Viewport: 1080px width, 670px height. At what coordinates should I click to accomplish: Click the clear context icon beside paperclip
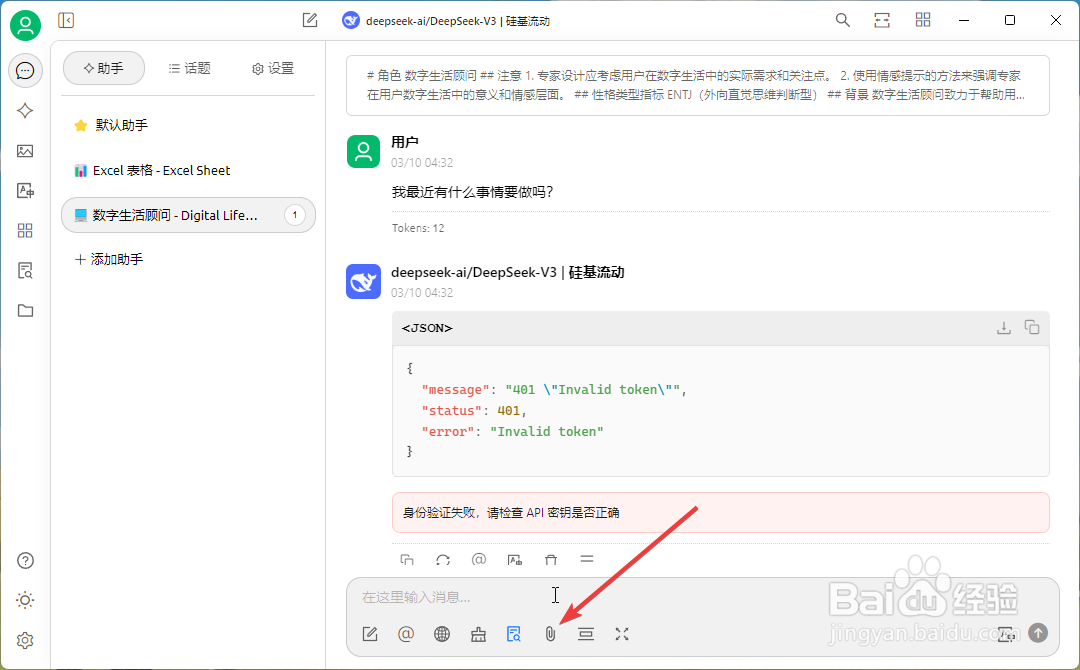coord(586,634)
